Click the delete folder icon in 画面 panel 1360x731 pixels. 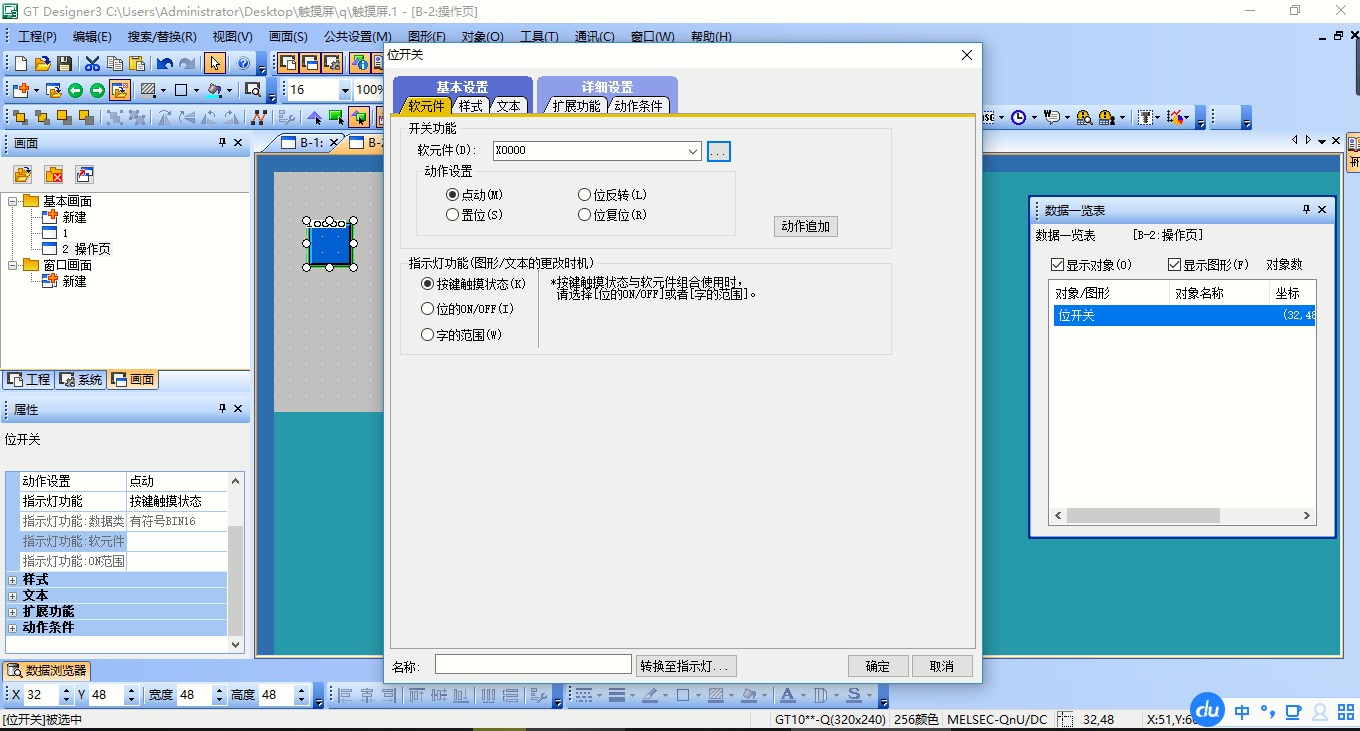coord(54,175)
